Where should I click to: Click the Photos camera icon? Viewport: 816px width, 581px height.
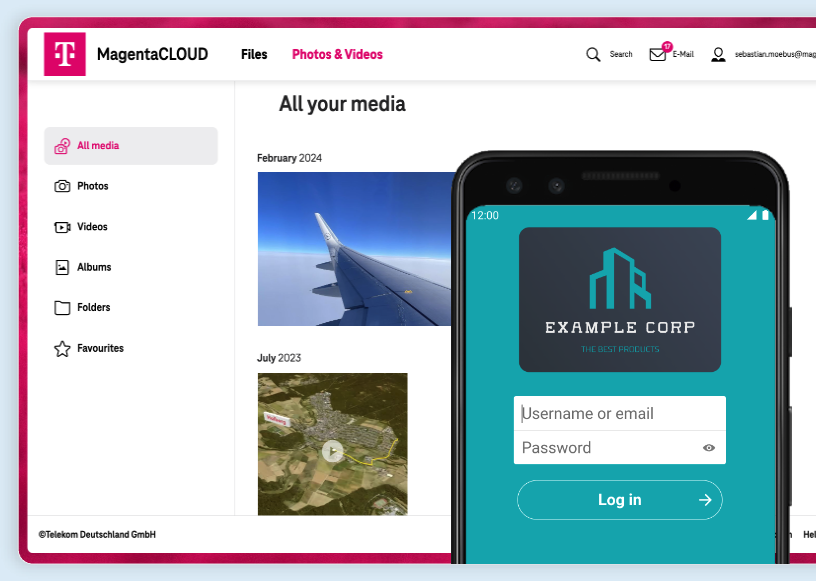coord(62,186)
